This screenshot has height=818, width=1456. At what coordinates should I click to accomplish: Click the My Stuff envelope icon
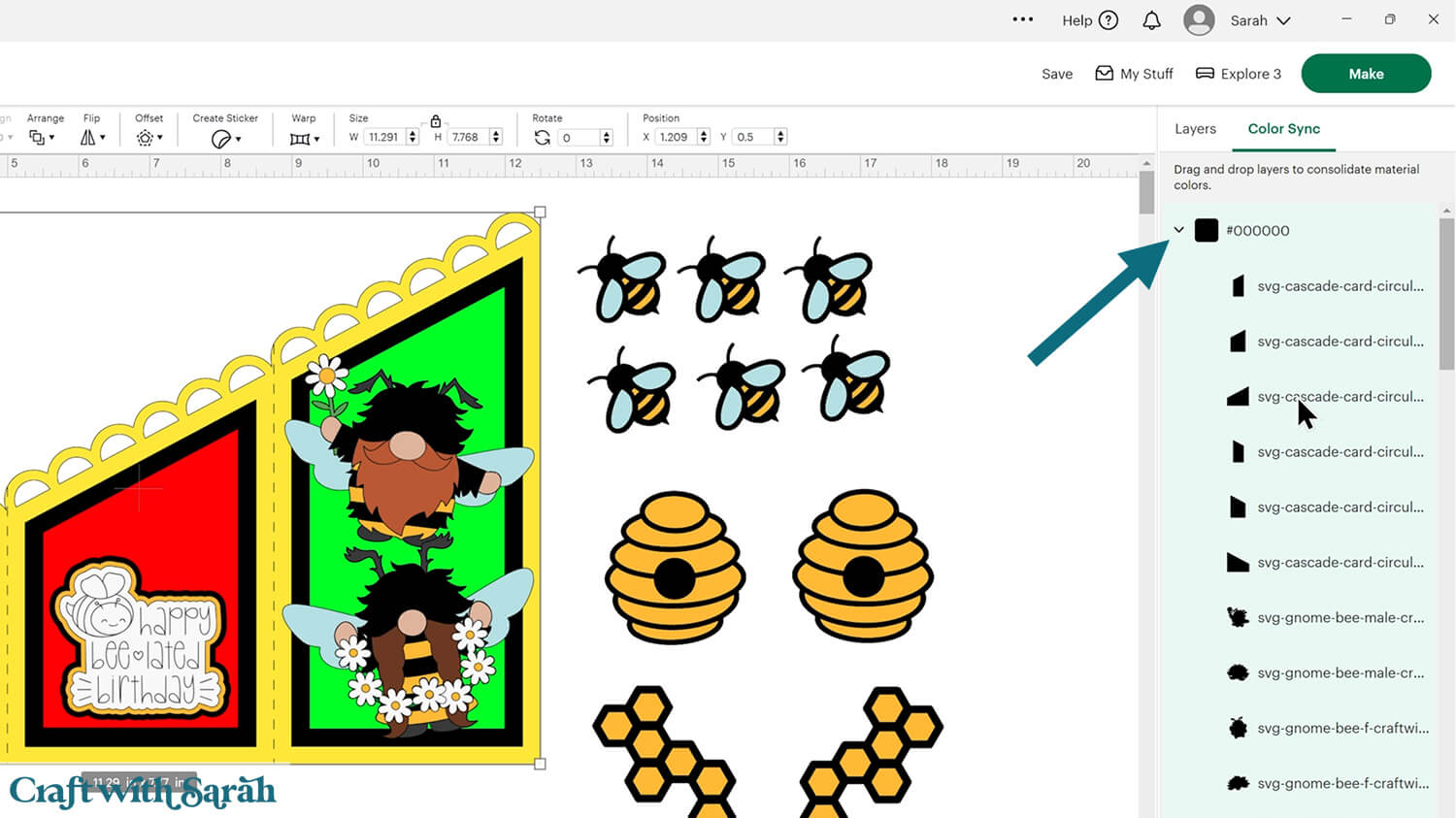point(1105,73)
